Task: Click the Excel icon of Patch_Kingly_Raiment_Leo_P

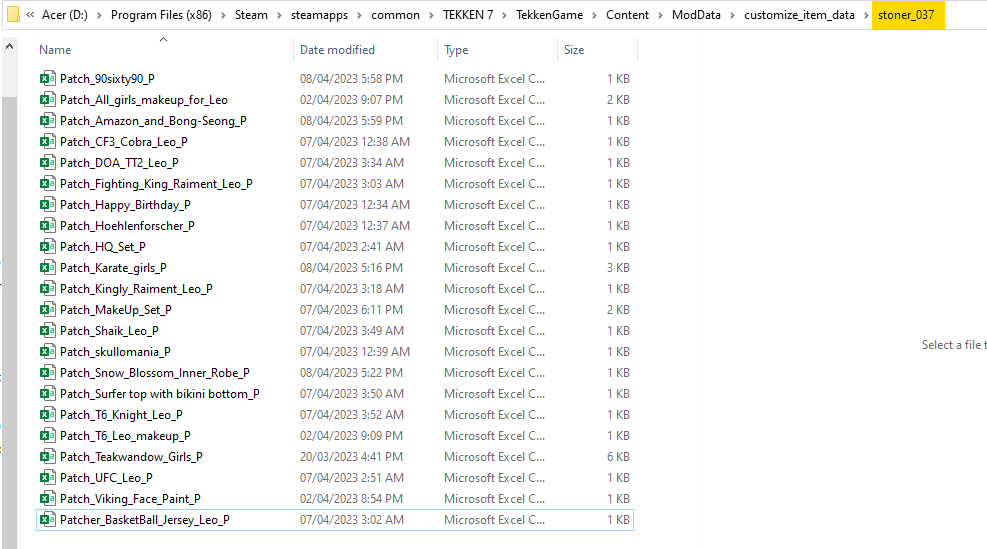Action: click(47, 288)
